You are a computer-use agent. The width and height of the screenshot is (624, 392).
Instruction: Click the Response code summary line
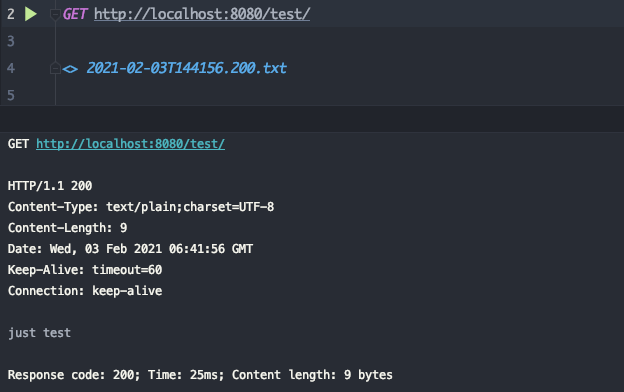tap(200, 375)
